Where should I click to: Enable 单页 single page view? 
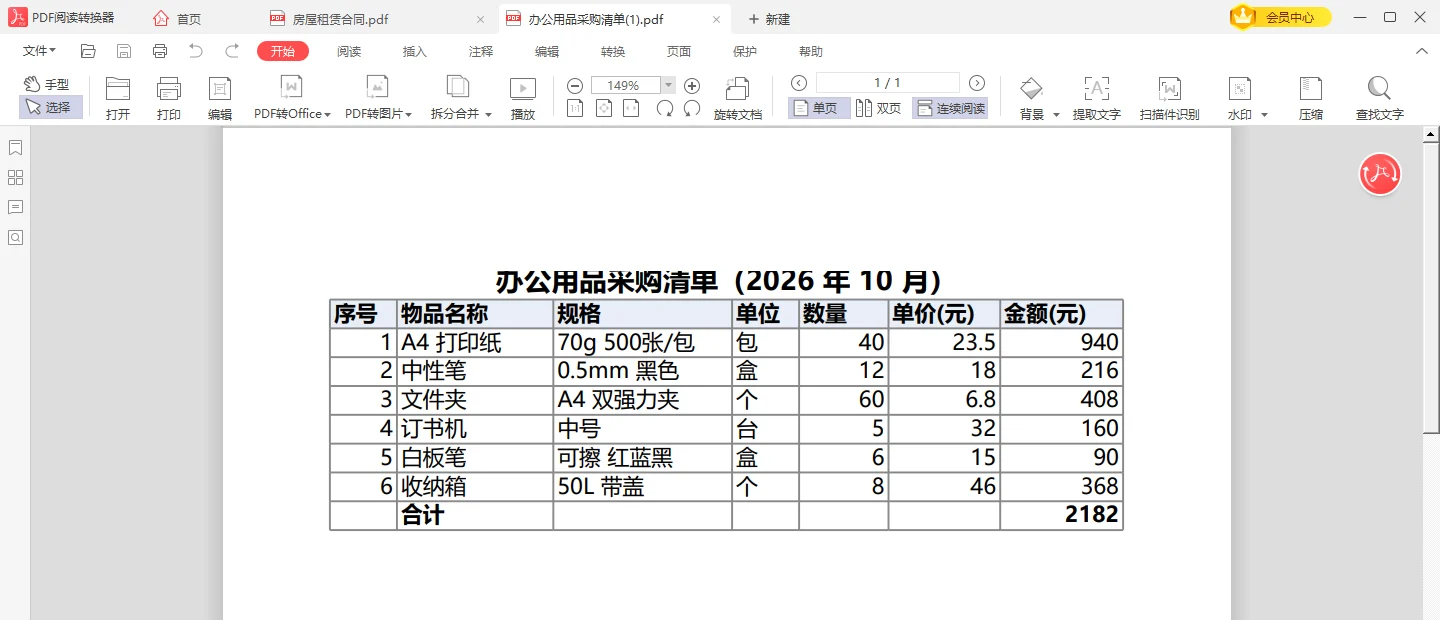click(819, 108)
